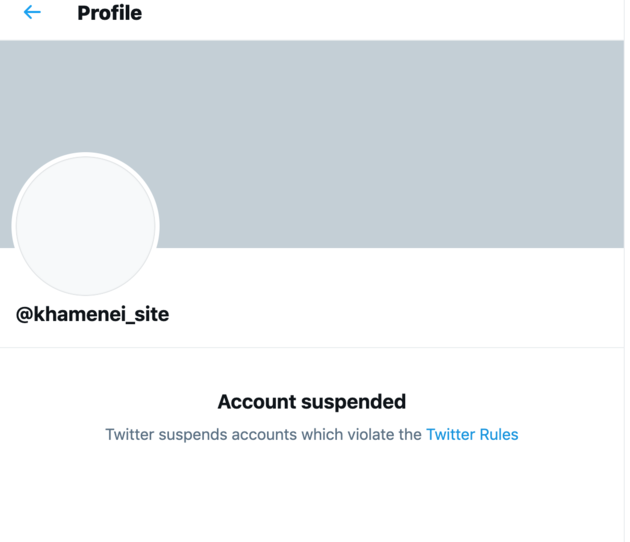The image size is (630, 542).
Task: Click the divider line beneath the handle
Action: (x=312, y=348)
